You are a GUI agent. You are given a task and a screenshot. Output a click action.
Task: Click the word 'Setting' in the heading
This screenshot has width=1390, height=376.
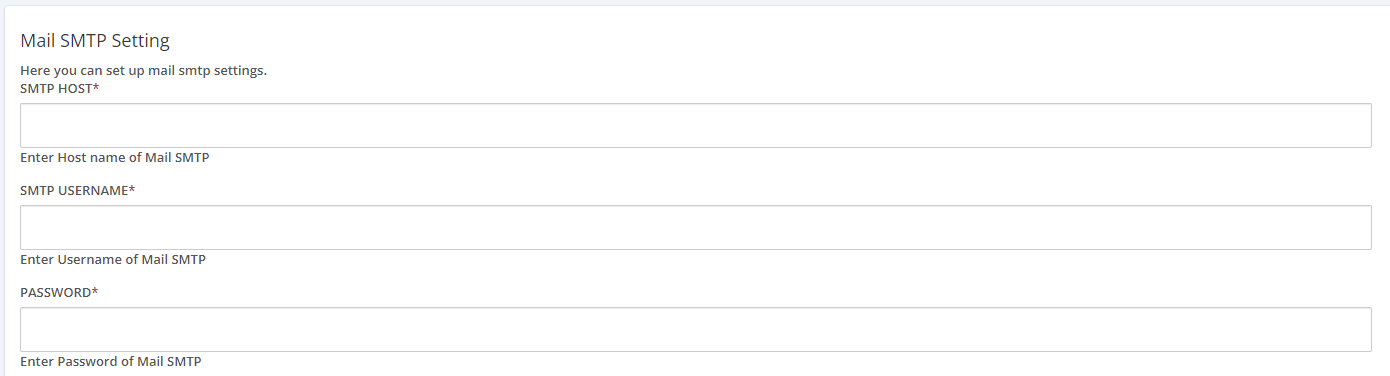coord(141,41)
